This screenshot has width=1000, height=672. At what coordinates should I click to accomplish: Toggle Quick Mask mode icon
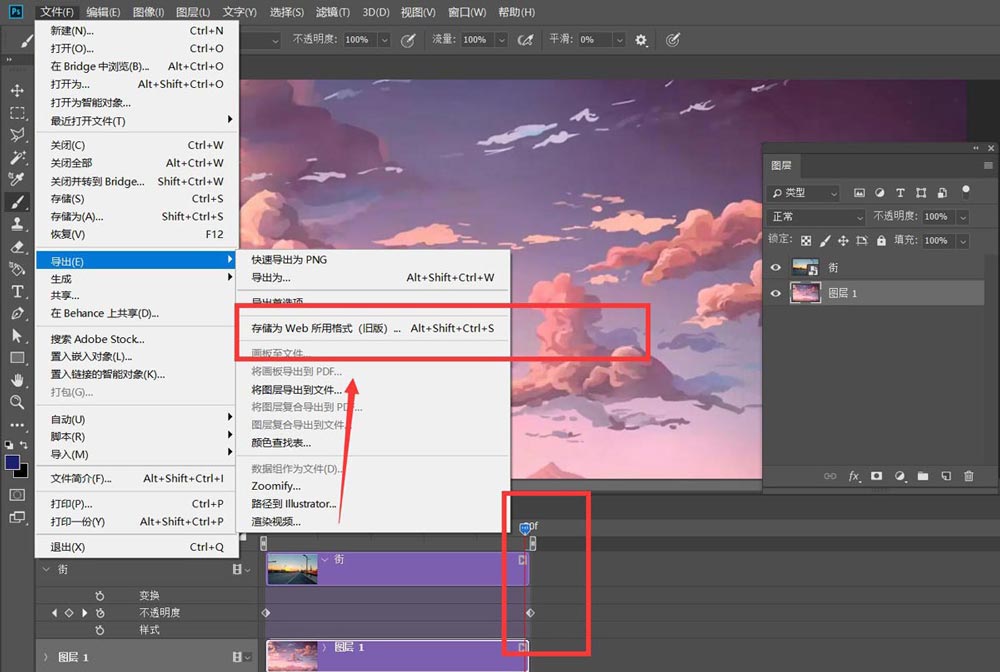[x=17, y=495]
